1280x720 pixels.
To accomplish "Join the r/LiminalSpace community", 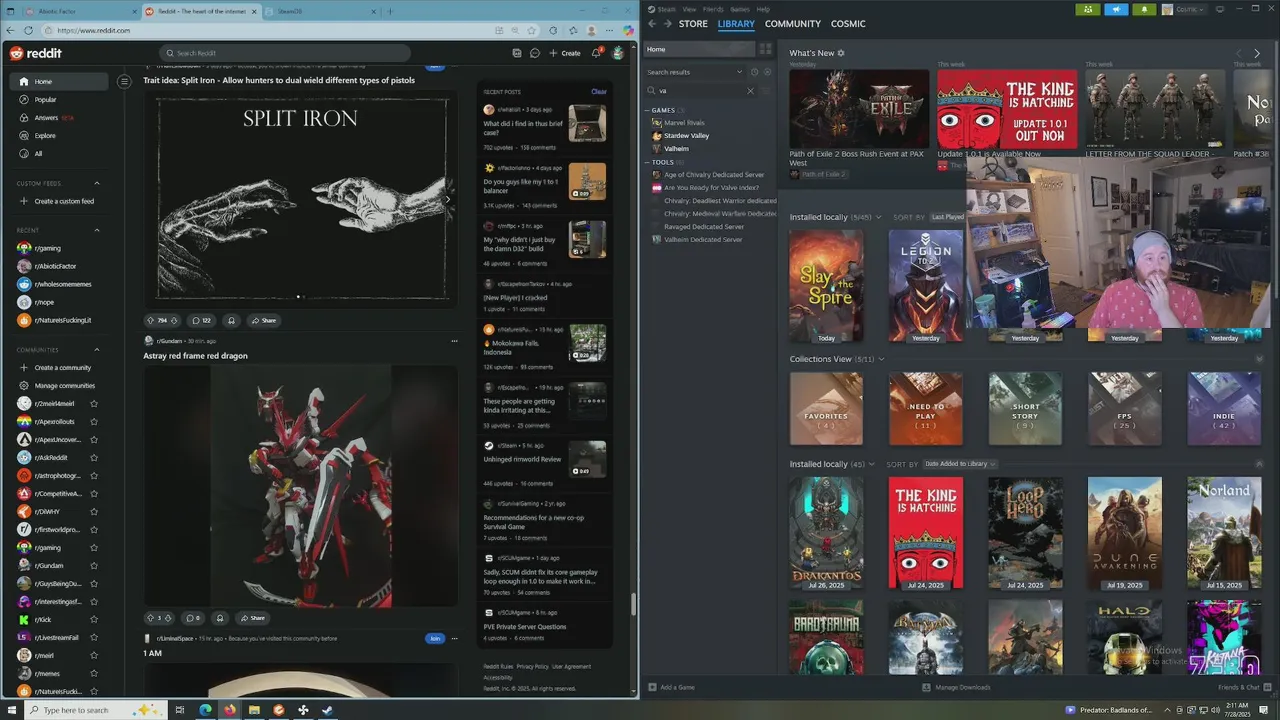I will coord(434,638).
